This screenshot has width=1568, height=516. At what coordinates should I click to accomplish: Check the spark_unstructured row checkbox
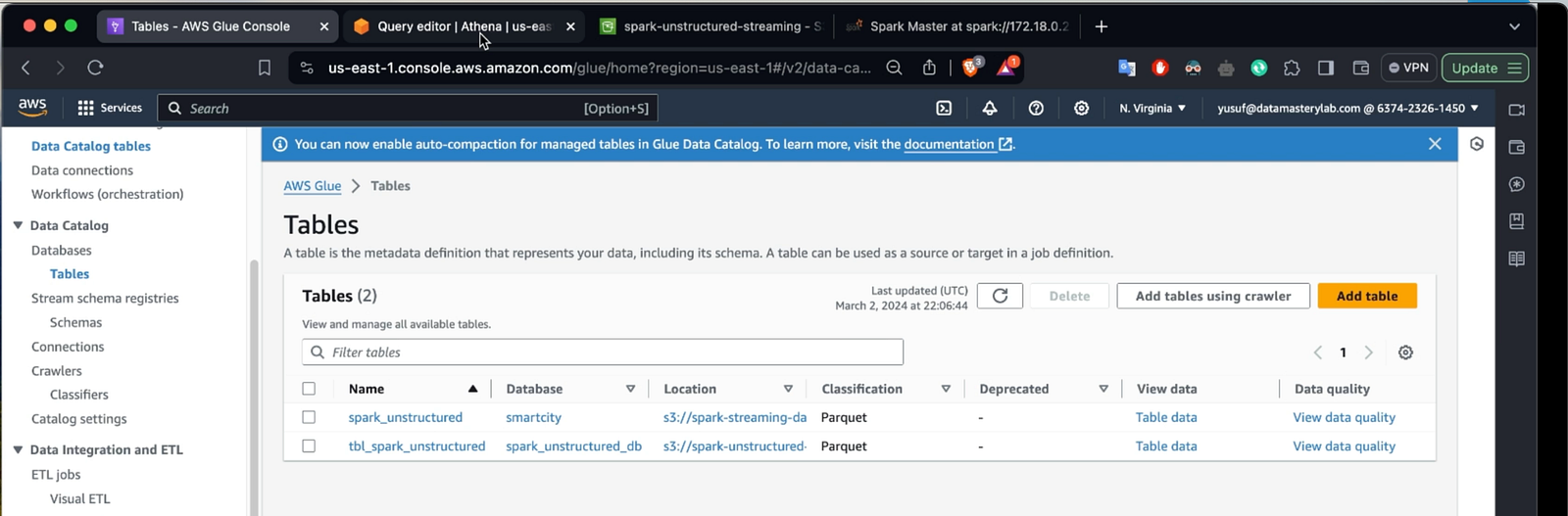click(309, 417)
